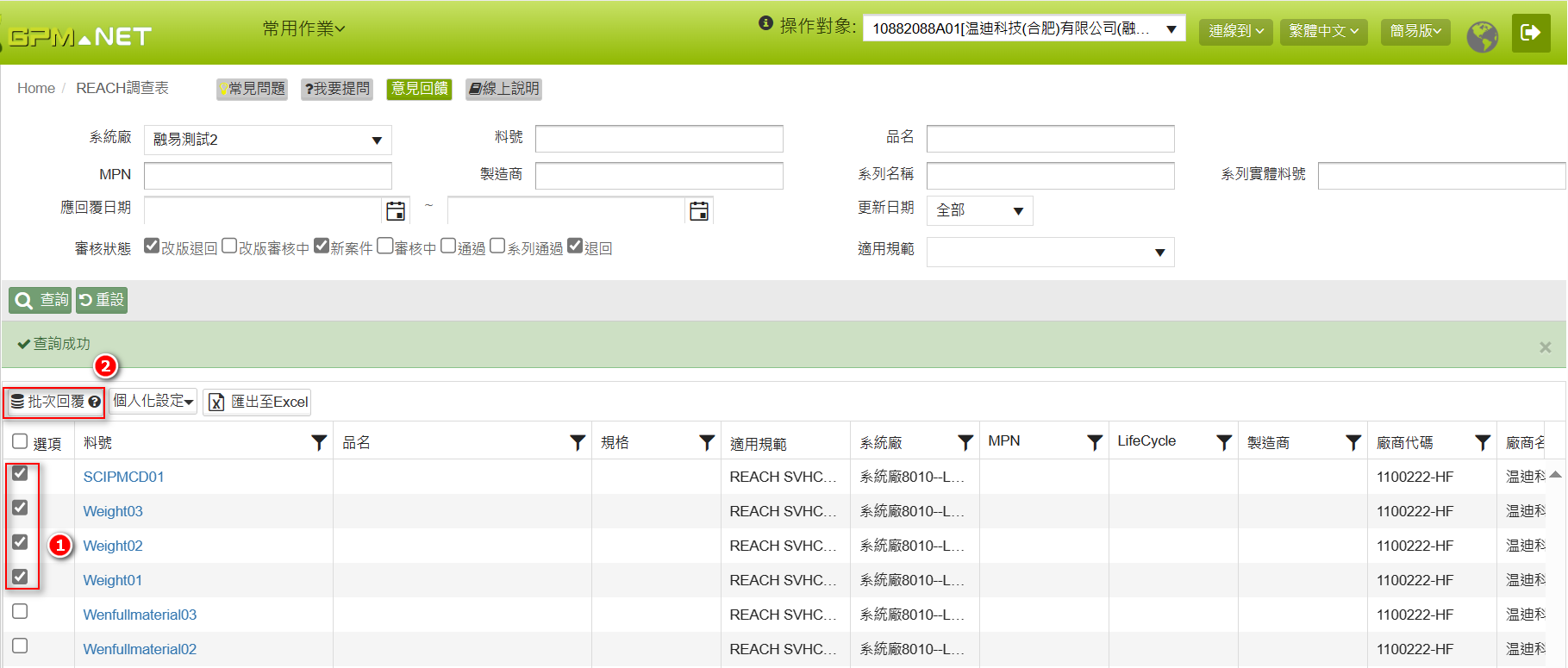1568x668 pixels.
Task: Check the select-all 選項 header checkbox
Action: click(20, 441)
